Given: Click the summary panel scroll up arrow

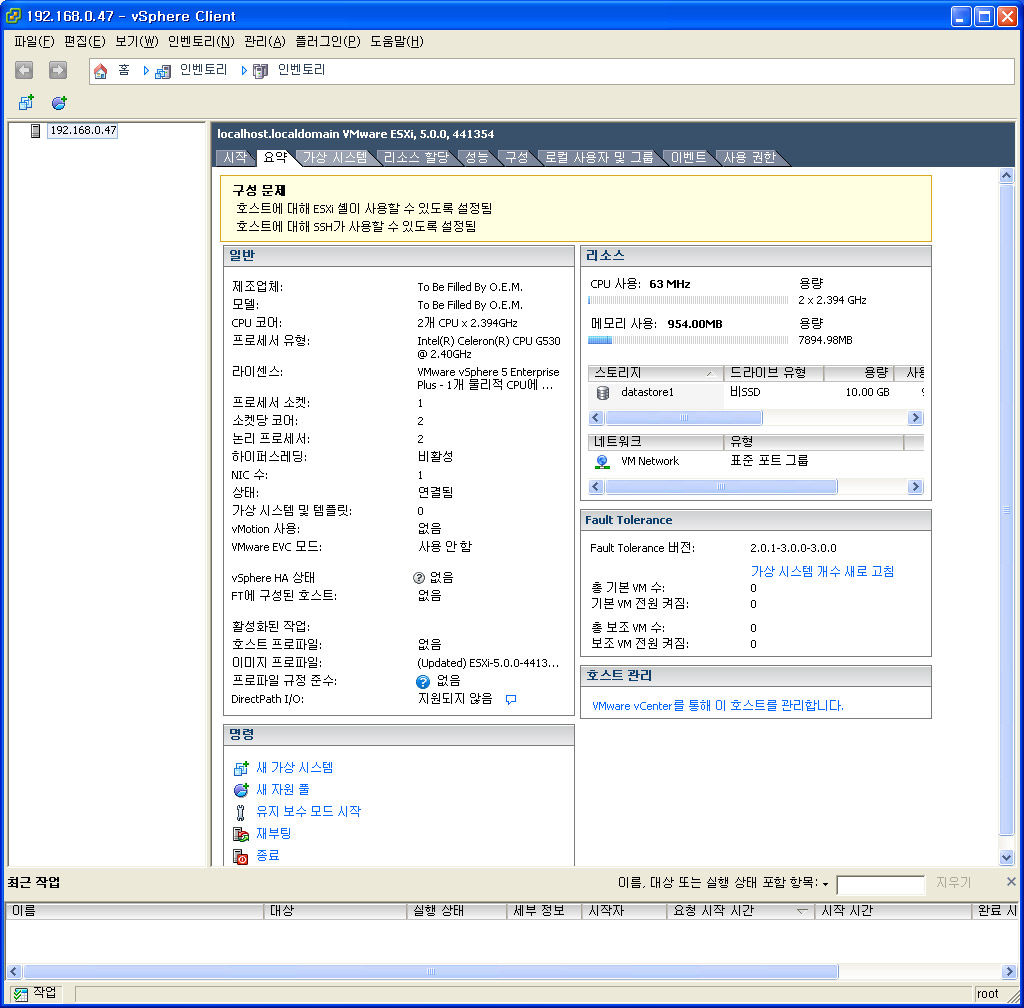Looking at the screenshot, I should tap(1006, 175).
